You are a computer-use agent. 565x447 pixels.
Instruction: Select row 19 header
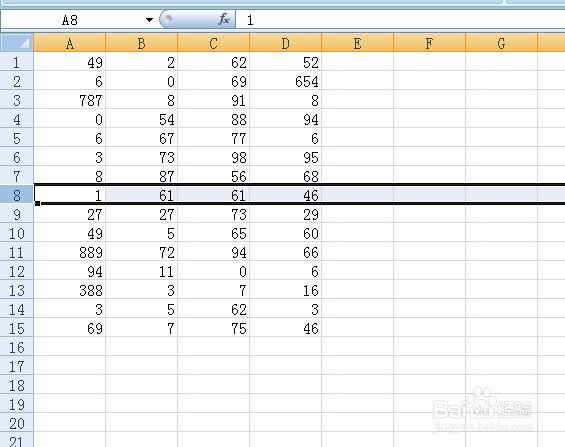coord(17,404)
